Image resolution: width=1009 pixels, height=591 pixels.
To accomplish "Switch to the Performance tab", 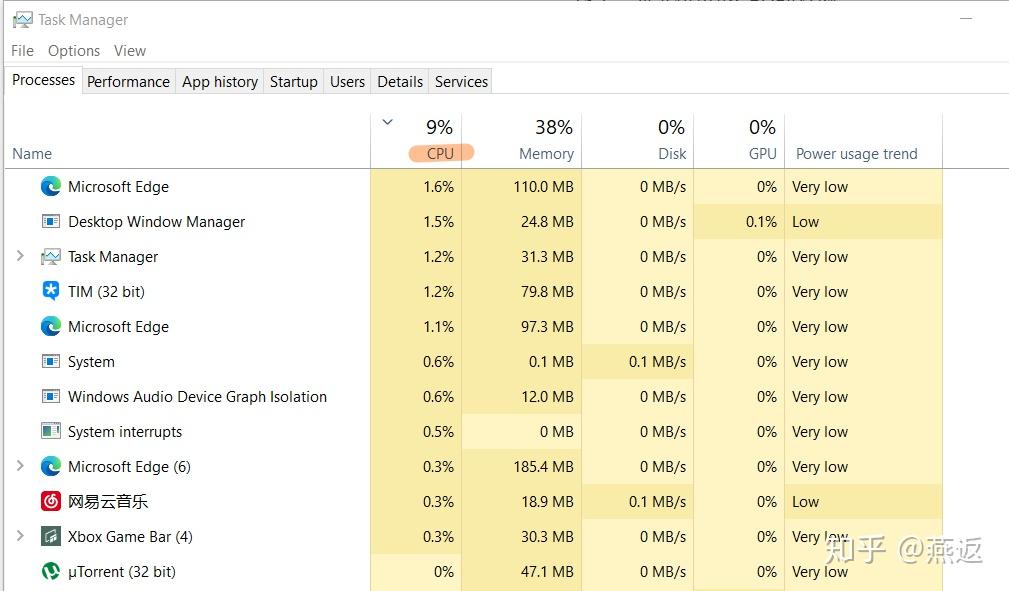I will pyautogui.click(x=128, y=82).
